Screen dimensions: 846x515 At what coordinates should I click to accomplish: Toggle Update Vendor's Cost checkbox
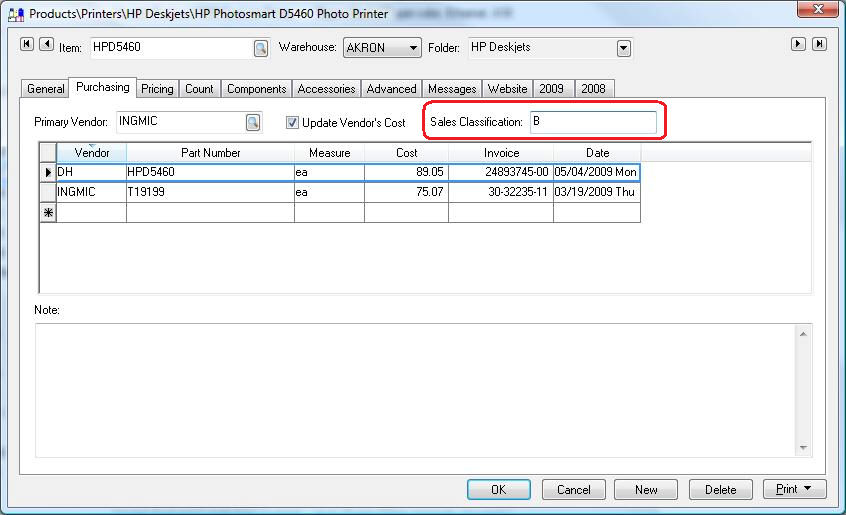point(292,122)
